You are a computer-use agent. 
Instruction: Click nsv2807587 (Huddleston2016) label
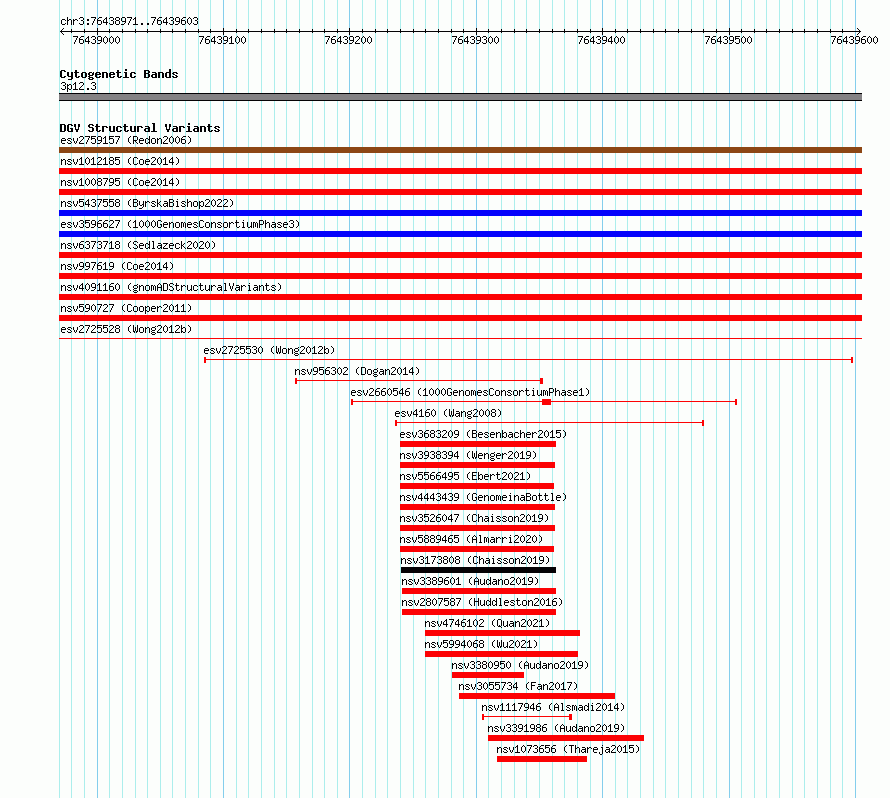point(482,602)
